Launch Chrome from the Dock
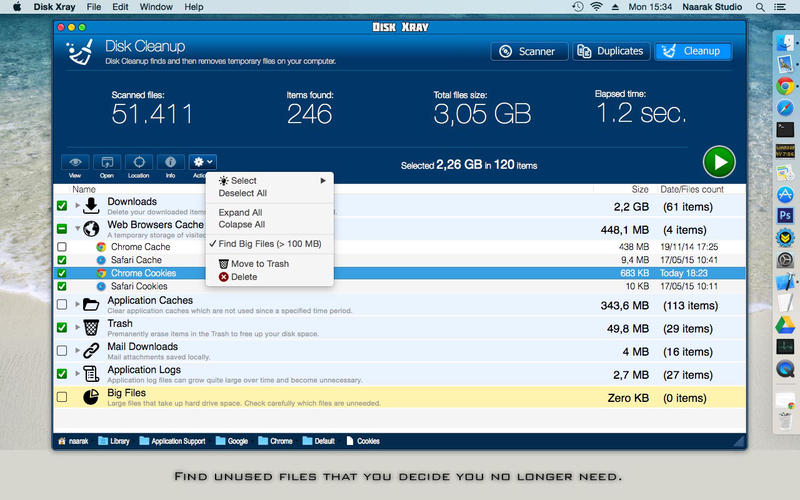 785,86
